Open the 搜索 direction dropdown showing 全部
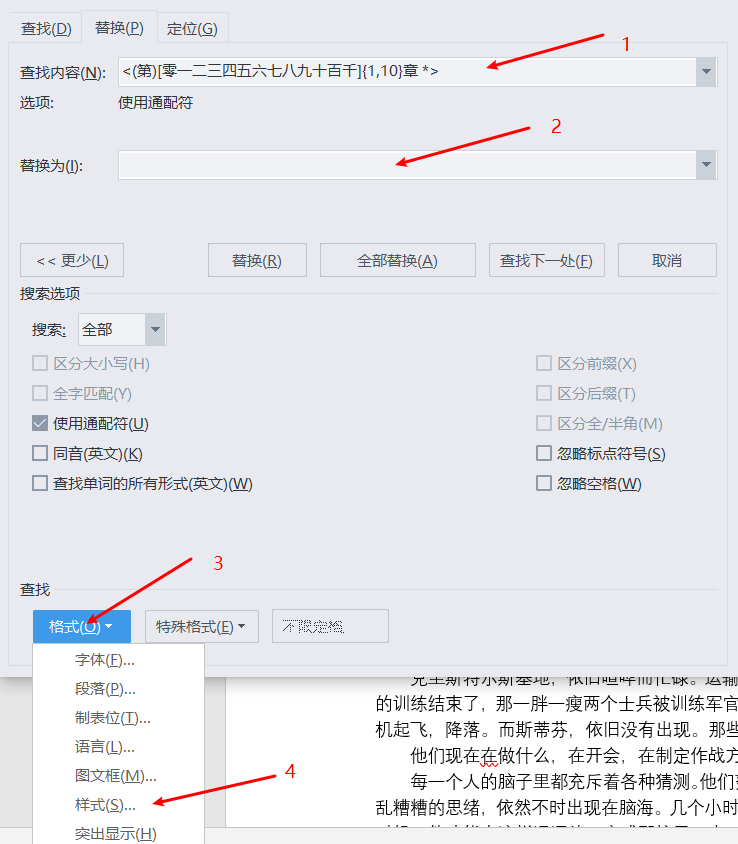Viewport: 738px width, 844px height. click(122, 329)
